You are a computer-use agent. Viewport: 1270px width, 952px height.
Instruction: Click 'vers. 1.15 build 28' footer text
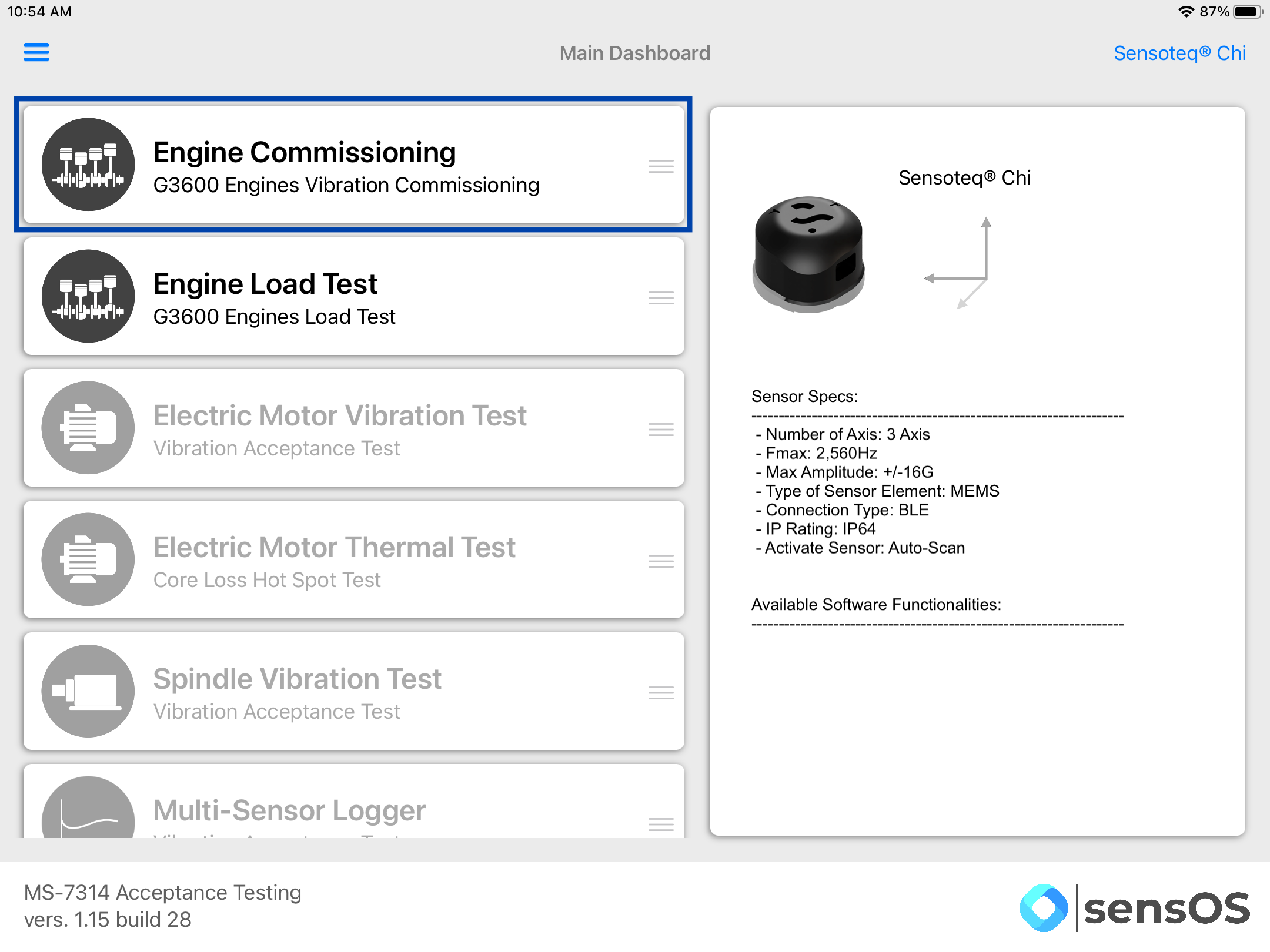[x=108, y=920]
